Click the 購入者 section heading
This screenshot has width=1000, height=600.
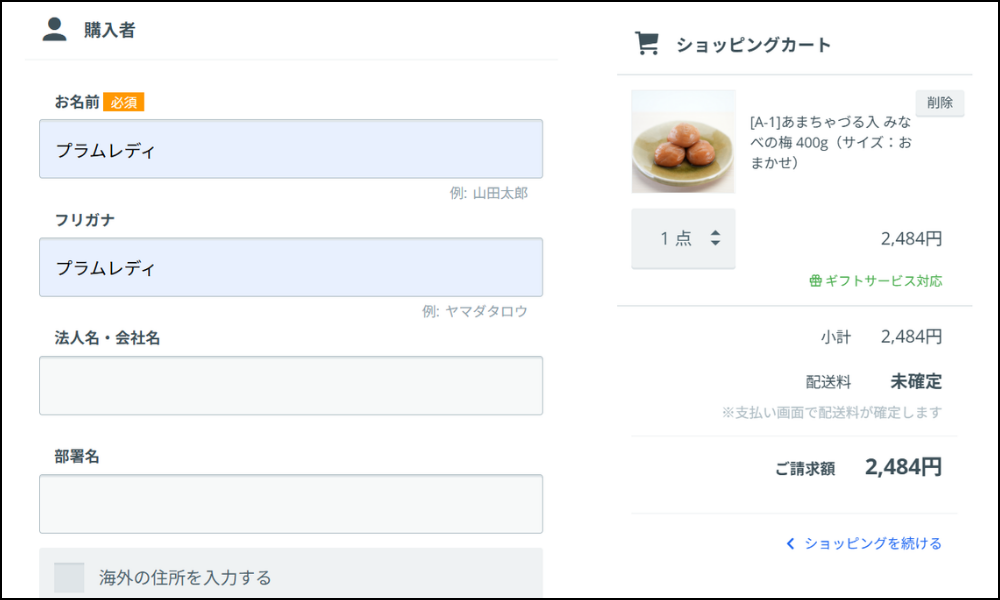[109, 30]
